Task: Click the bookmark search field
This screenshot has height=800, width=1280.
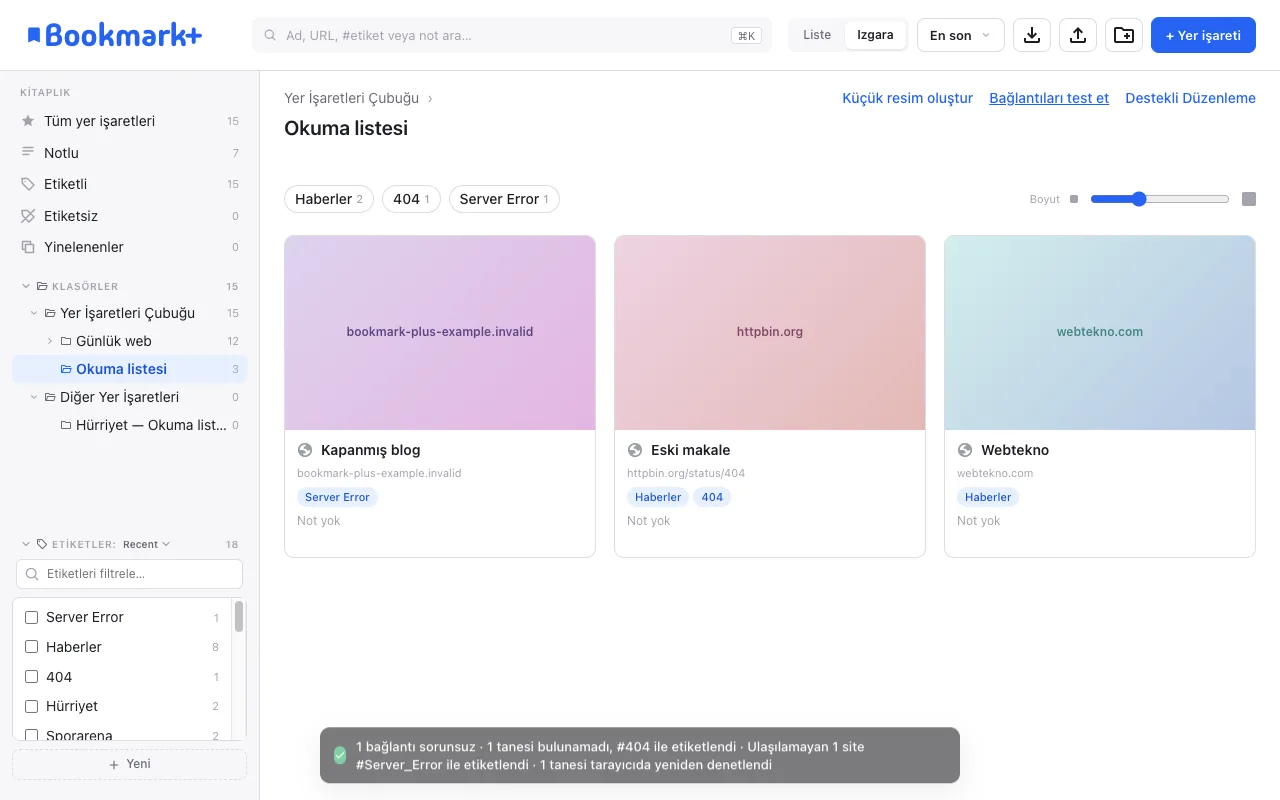Action: (511, 35)
